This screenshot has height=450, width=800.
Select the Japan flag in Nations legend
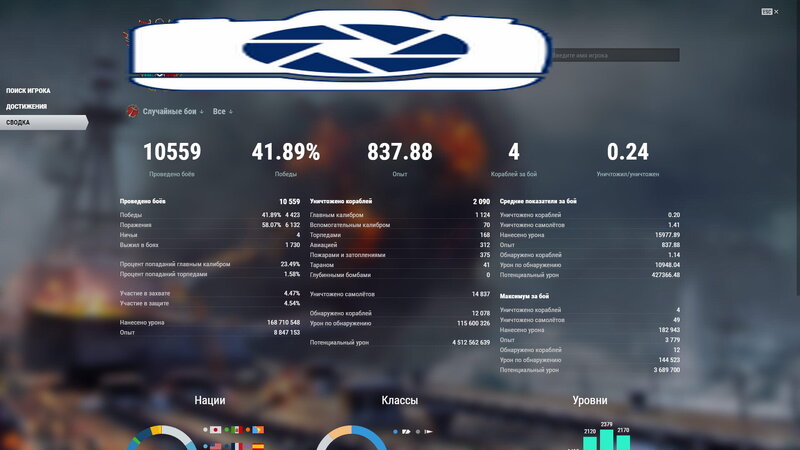pos(215,430)
